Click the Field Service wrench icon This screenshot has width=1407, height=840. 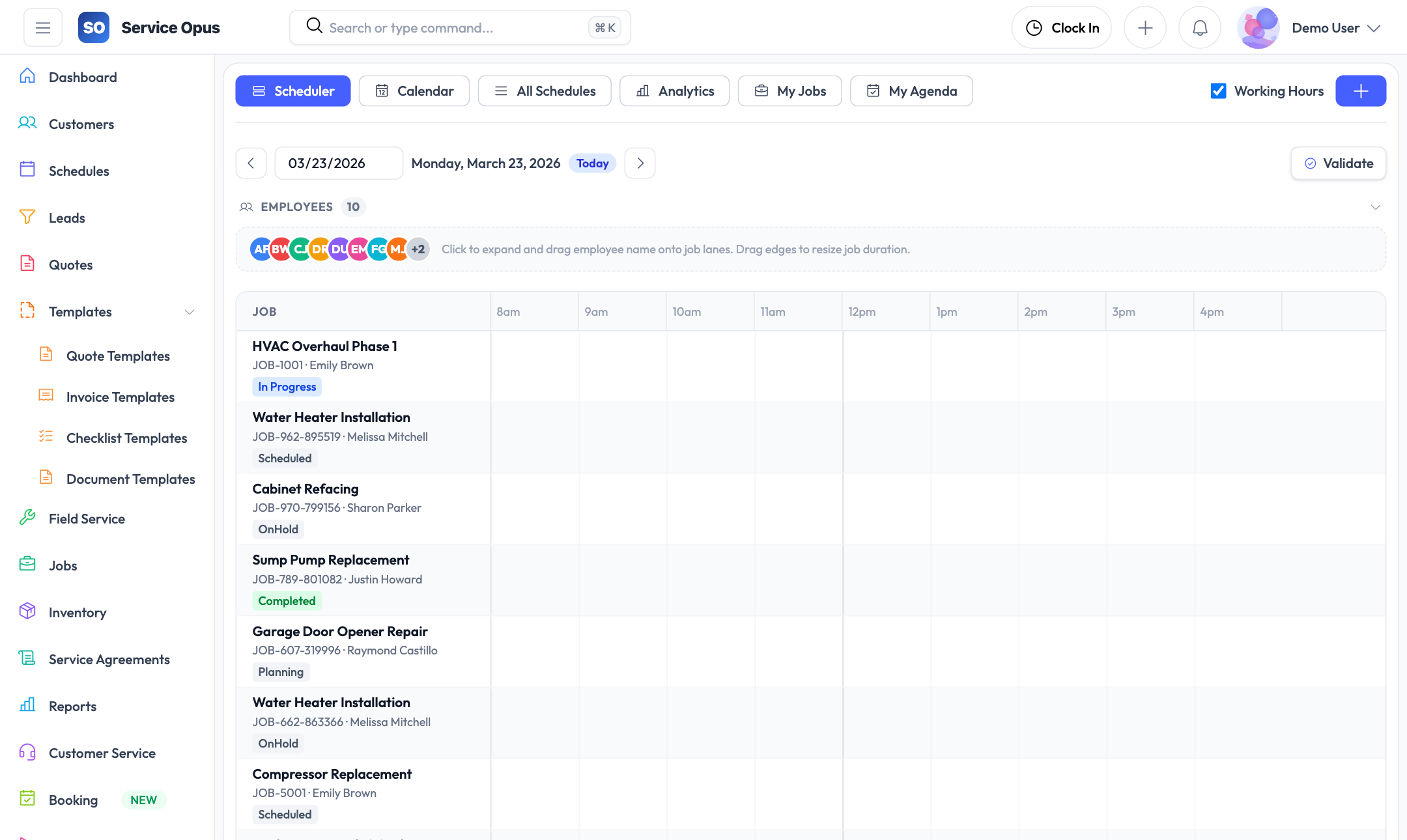27,518
